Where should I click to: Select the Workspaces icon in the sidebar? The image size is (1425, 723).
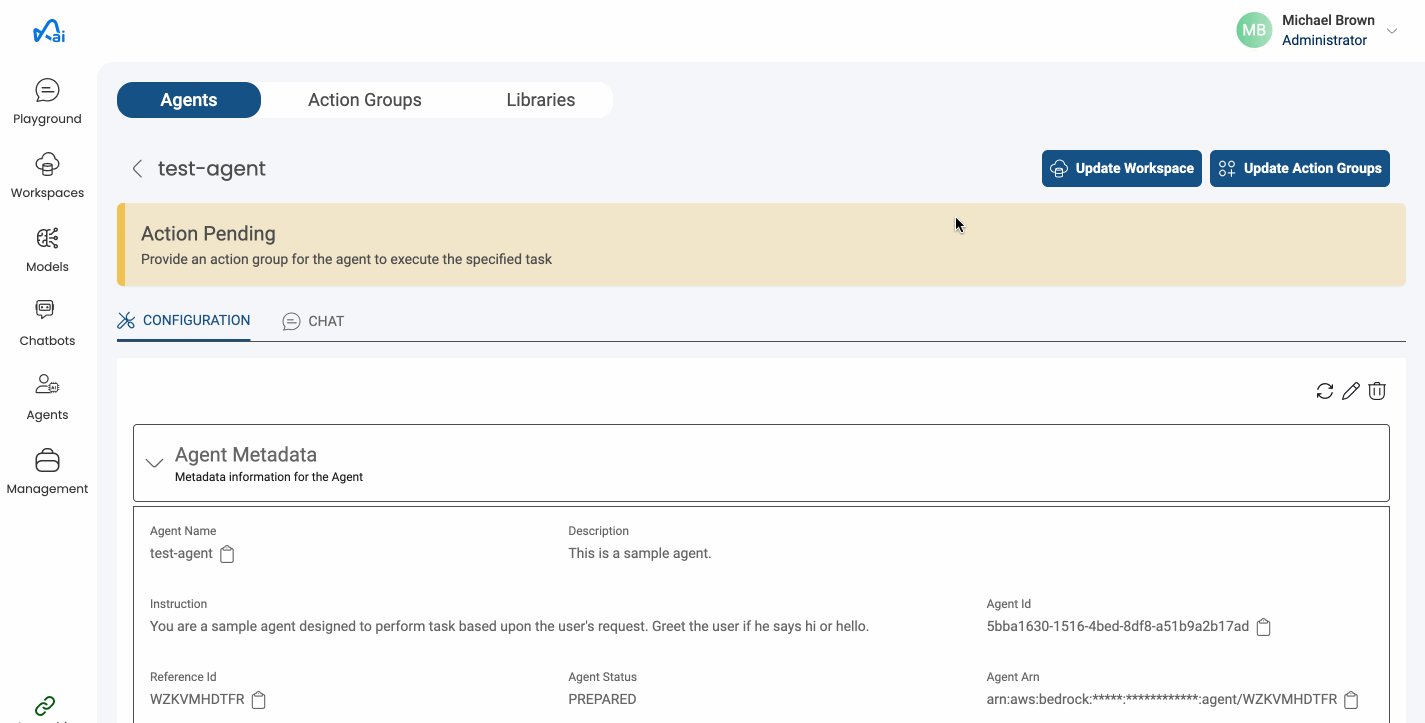(46, 175)
